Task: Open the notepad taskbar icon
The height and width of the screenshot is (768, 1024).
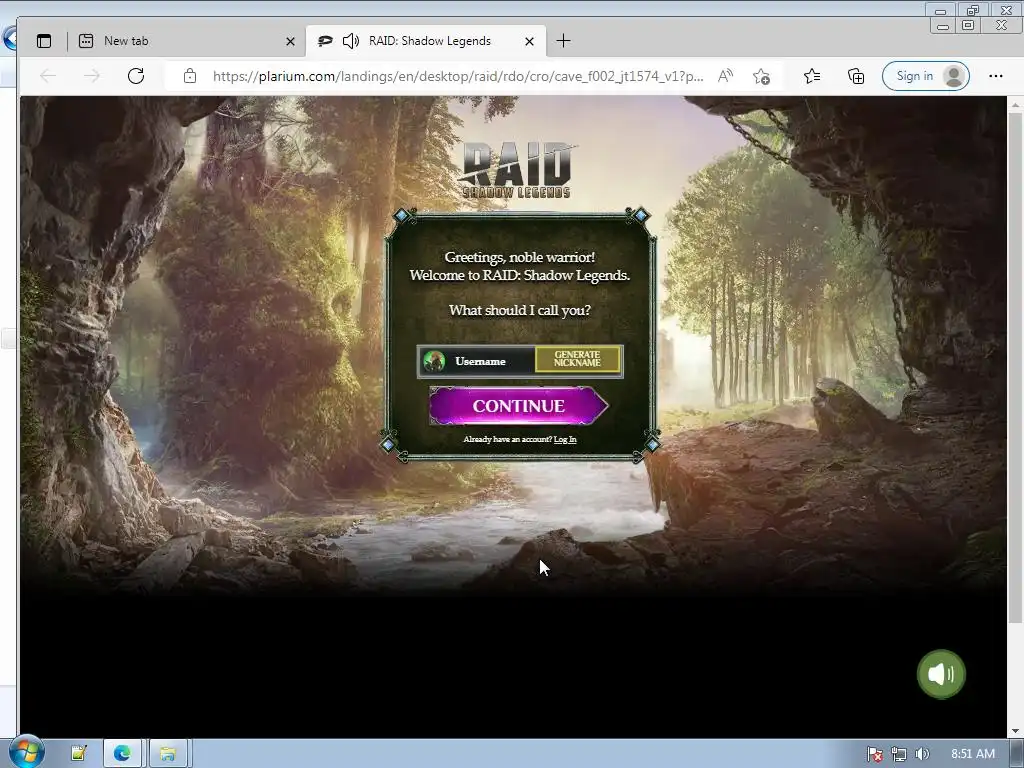Action: click(79, 754)
